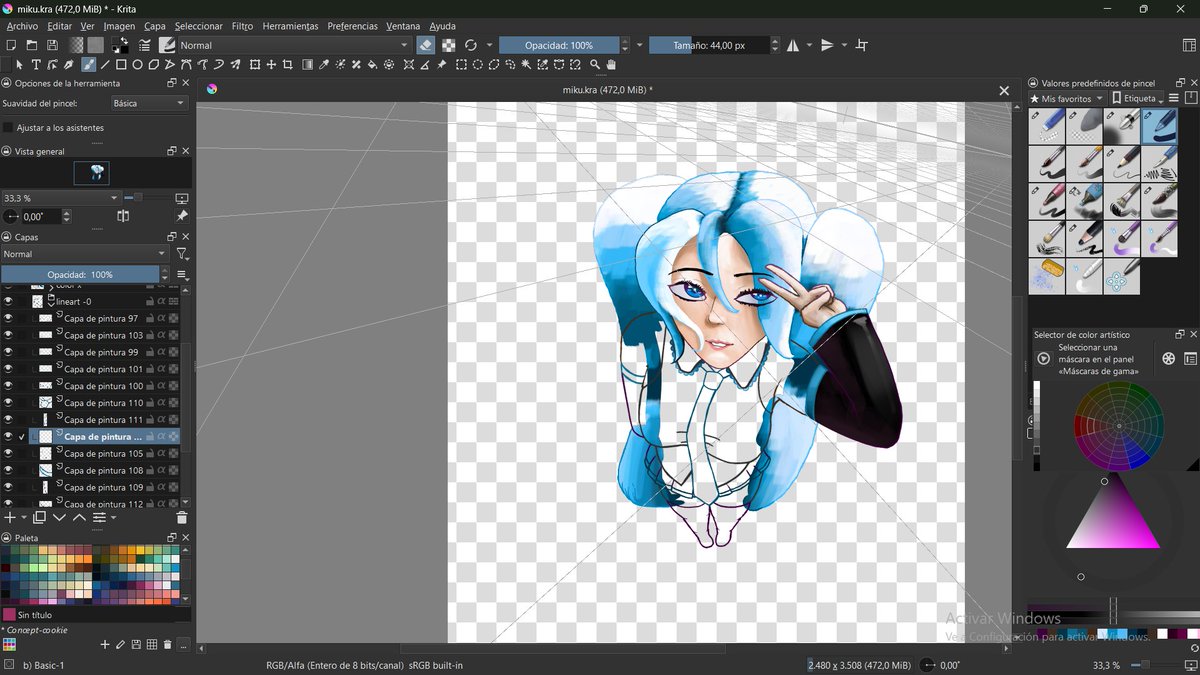Screen dimensions: 1200x675
Task: Open the layer properties icon
Action: pyautogui.click(x=99, y=518)
